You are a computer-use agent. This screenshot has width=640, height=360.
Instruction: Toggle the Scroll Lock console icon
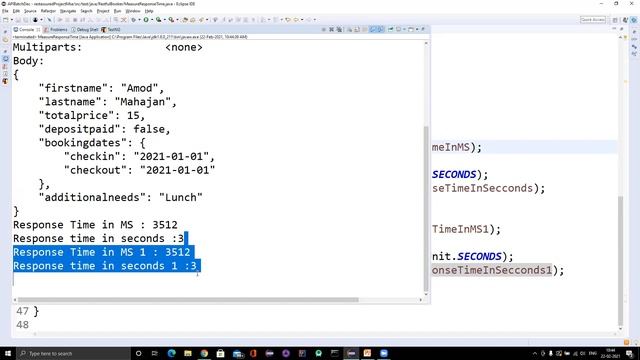point(357,29)
